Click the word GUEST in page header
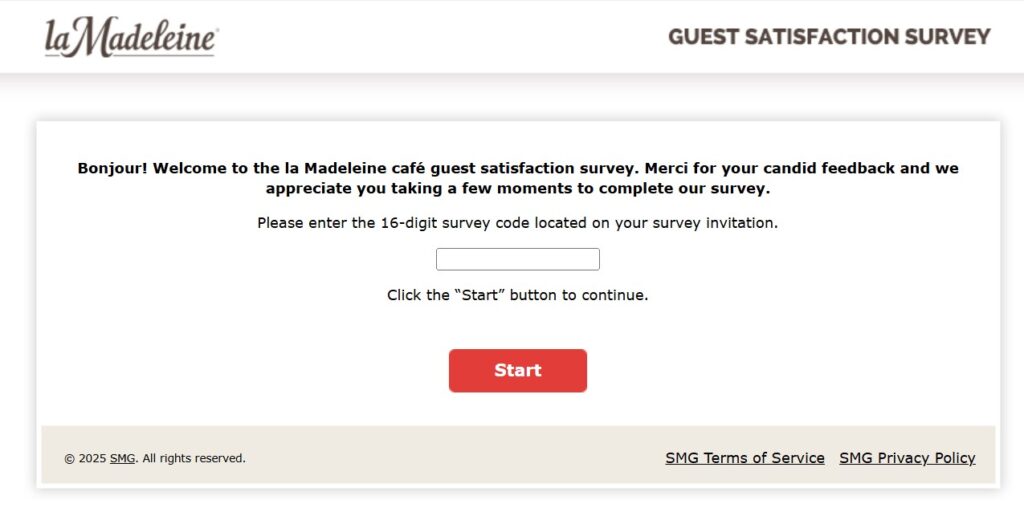Image resolution: width=1024 pixels, height=508 pixels. coord(702,37)
